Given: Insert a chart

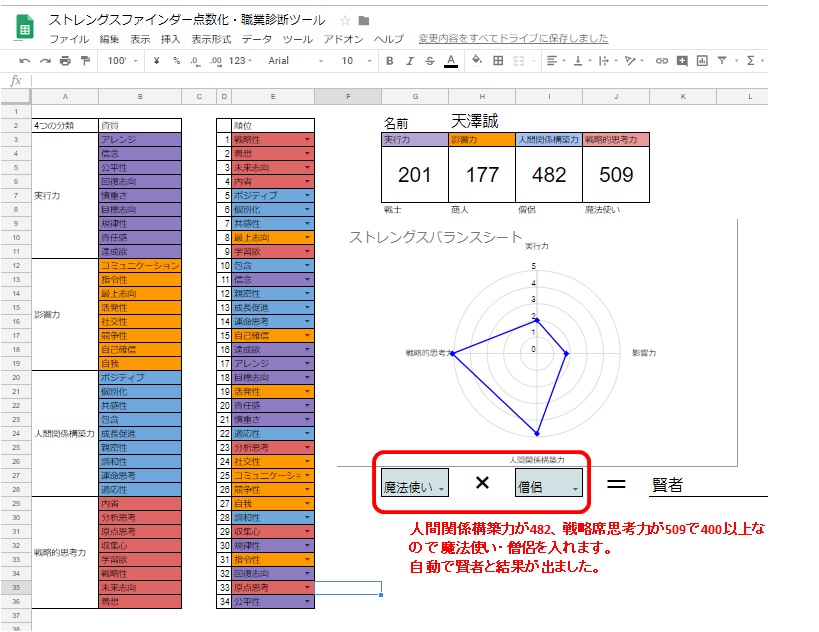Looking at the screenshot, I should click(x=702, y=61).
